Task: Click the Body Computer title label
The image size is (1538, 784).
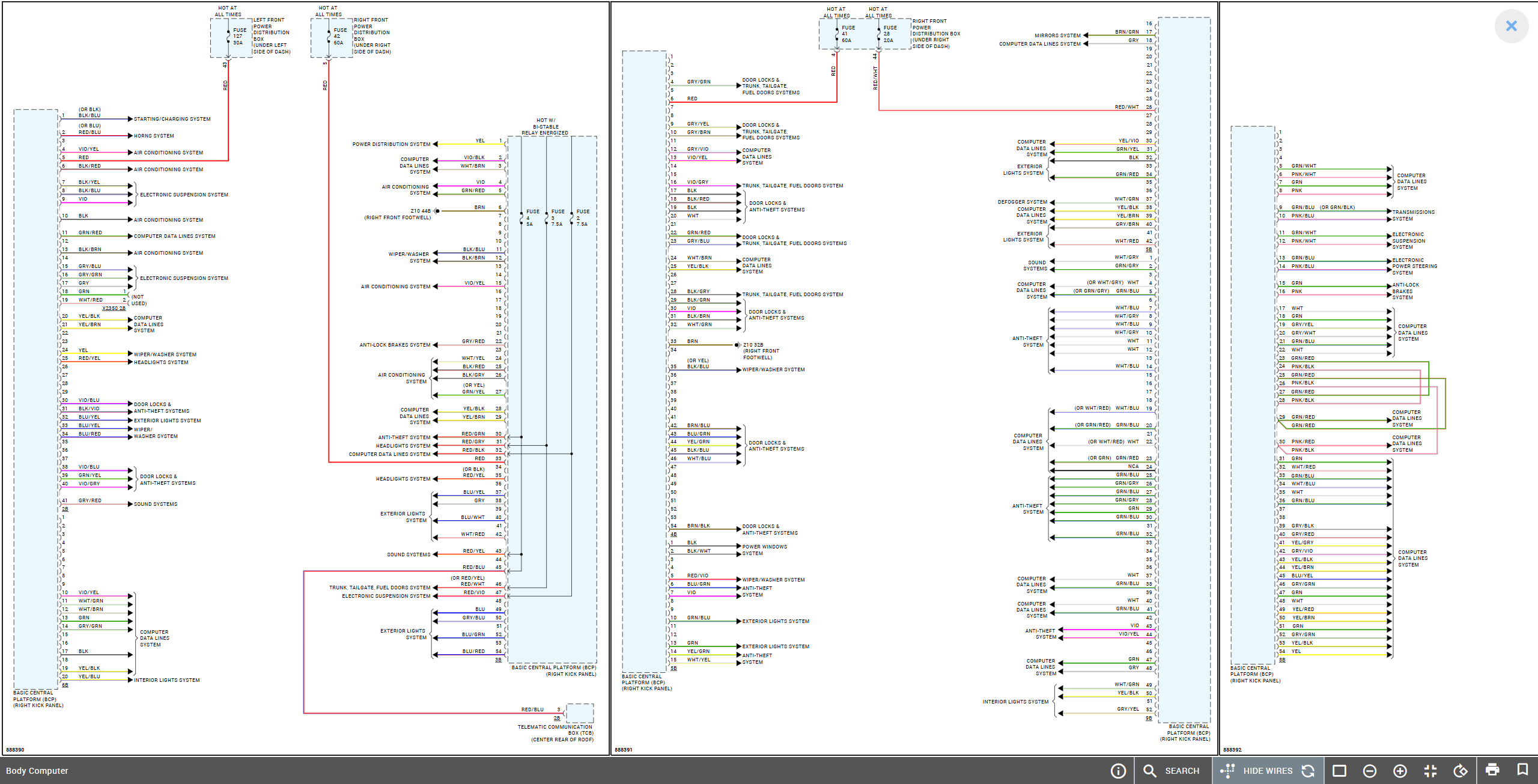Action: tap(37, 771)
